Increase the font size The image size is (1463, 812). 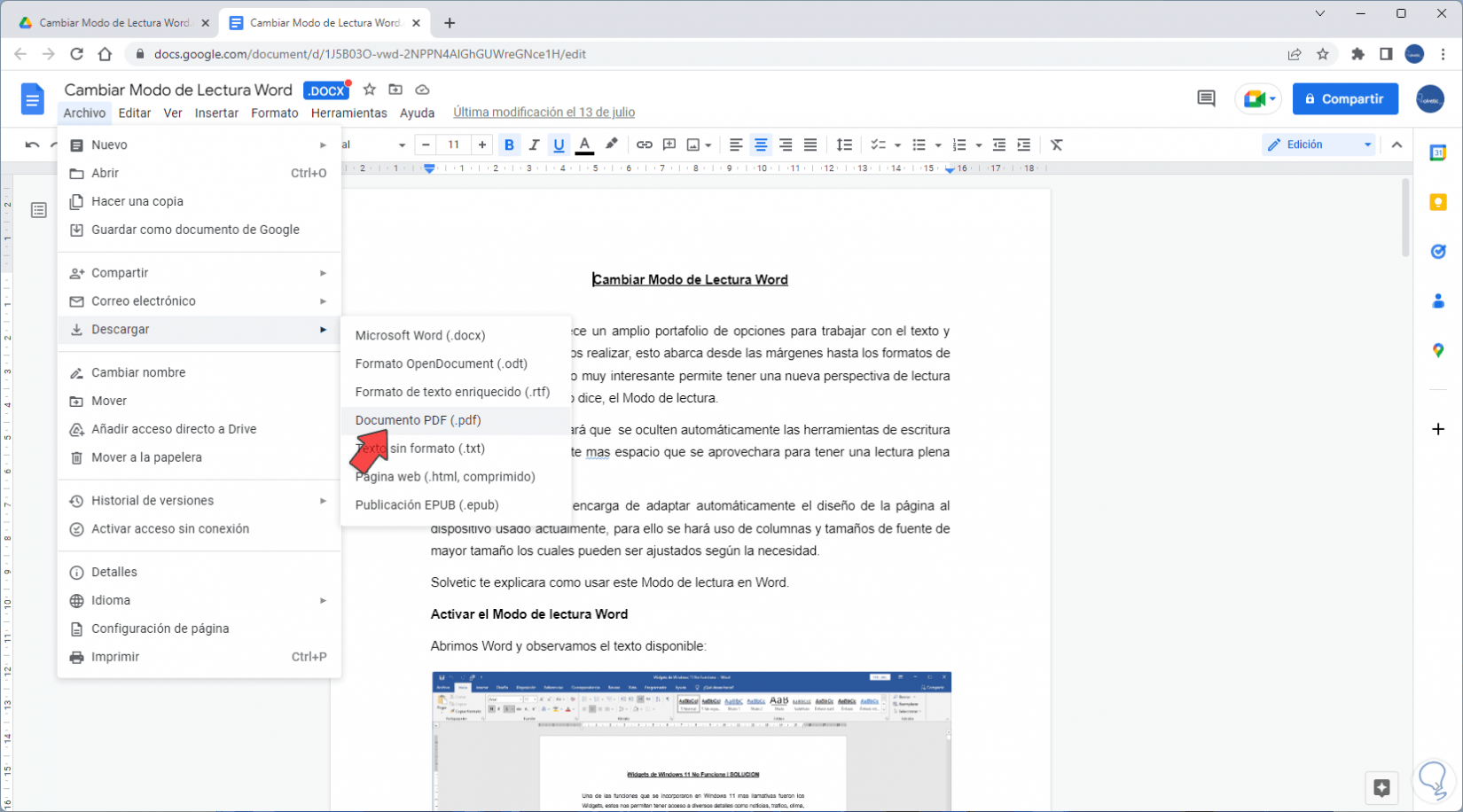pyautogui.click(x=481, y=144)
